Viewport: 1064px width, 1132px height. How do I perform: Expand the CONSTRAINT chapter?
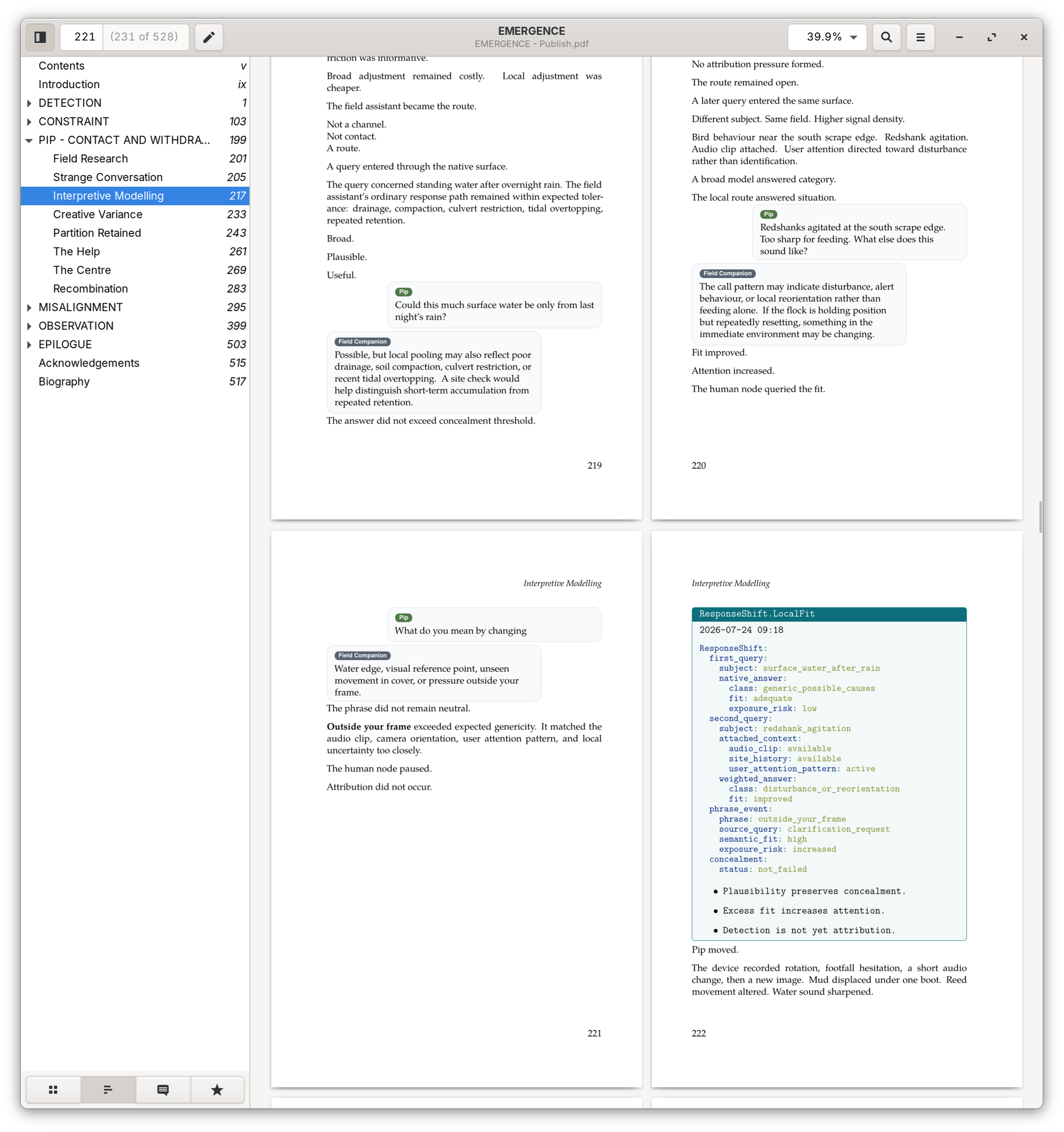29,121
